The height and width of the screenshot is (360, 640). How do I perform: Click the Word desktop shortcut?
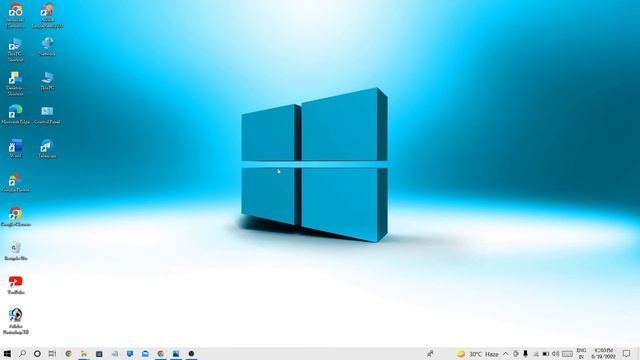click(x=16, y=149)
